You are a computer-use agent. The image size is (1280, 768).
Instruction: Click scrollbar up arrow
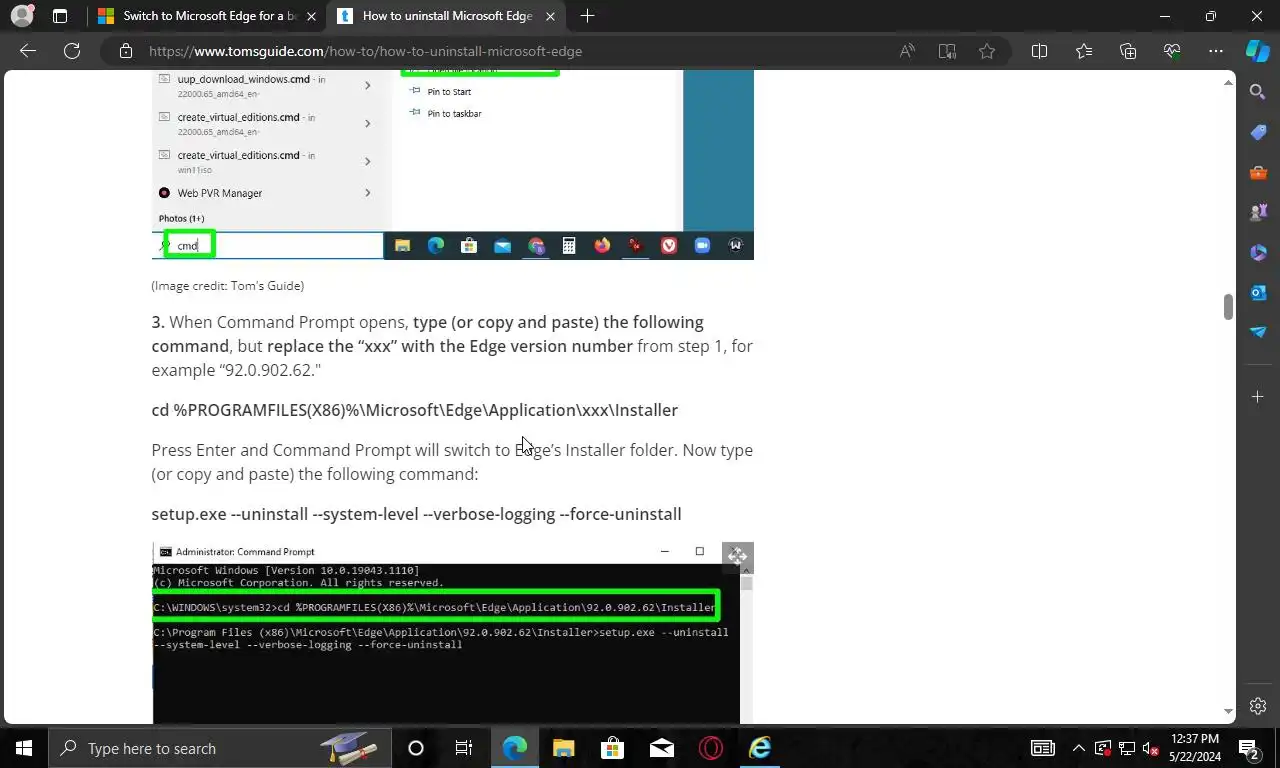pos(1228,83)
